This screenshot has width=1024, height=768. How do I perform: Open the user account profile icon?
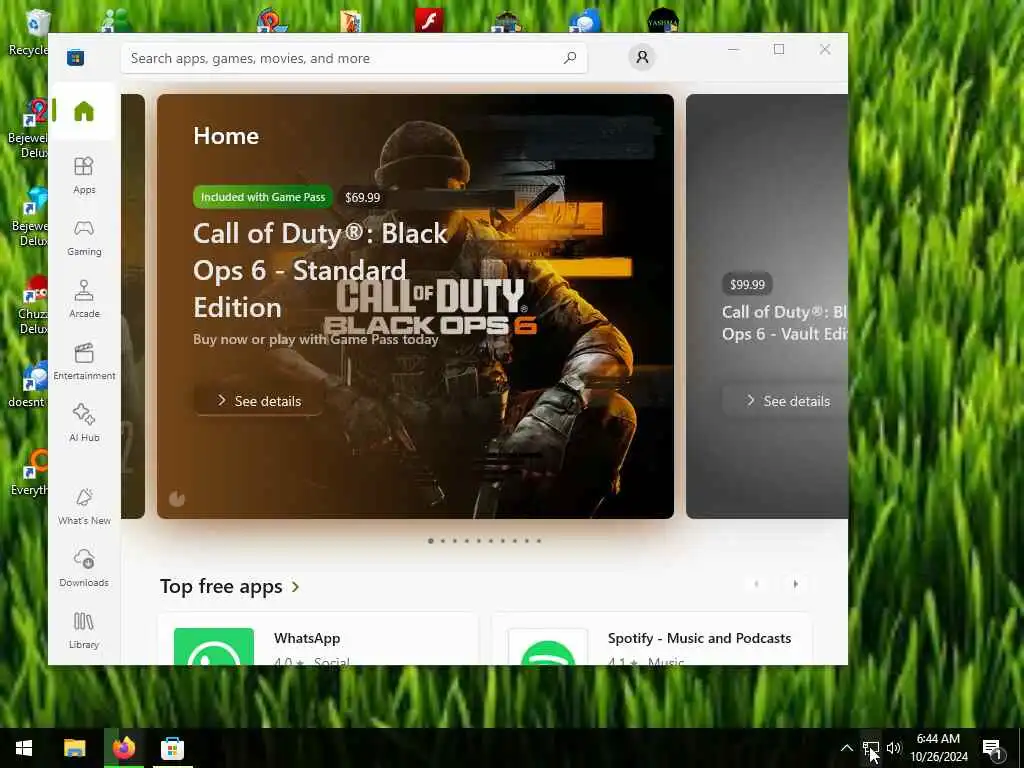pyautogui.click(x=642, y=57)
